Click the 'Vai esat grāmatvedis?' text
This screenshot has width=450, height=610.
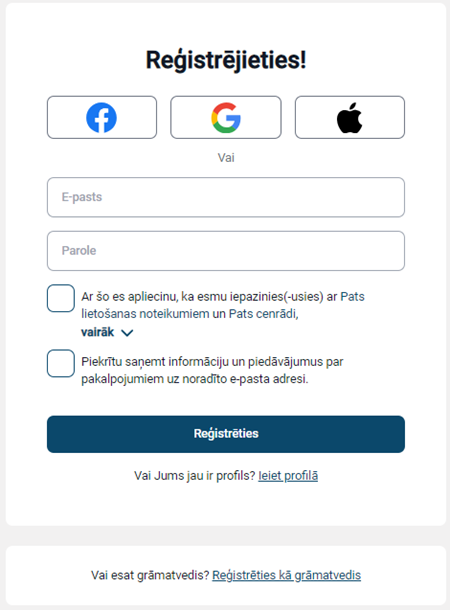[x=150, y=575]
